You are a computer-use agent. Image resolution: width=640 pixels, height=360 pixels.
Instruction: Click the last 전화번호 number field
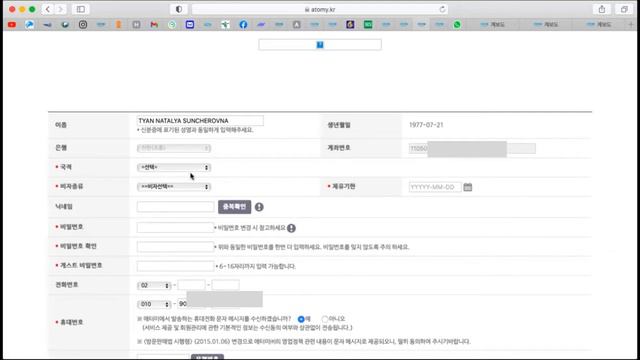coord(226,285)
